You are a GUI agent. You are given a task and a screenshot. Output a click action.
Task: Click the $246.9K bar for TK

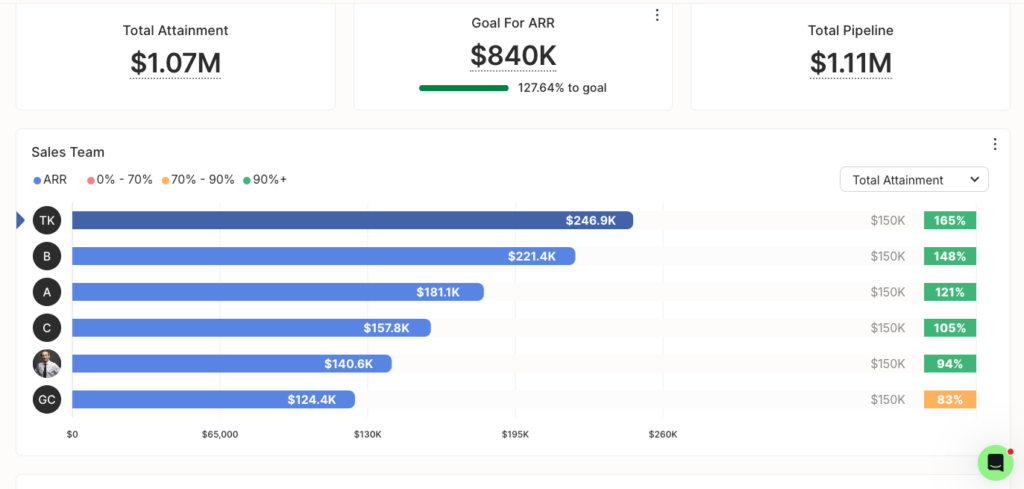pyautogui.click(x=353, y=220)
